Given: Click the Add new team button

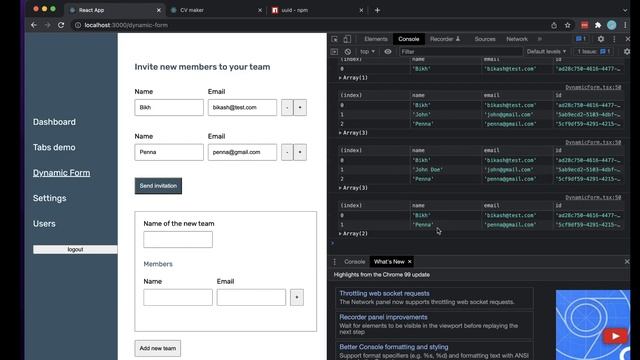Looking at the screenshot, I should 158,349.
